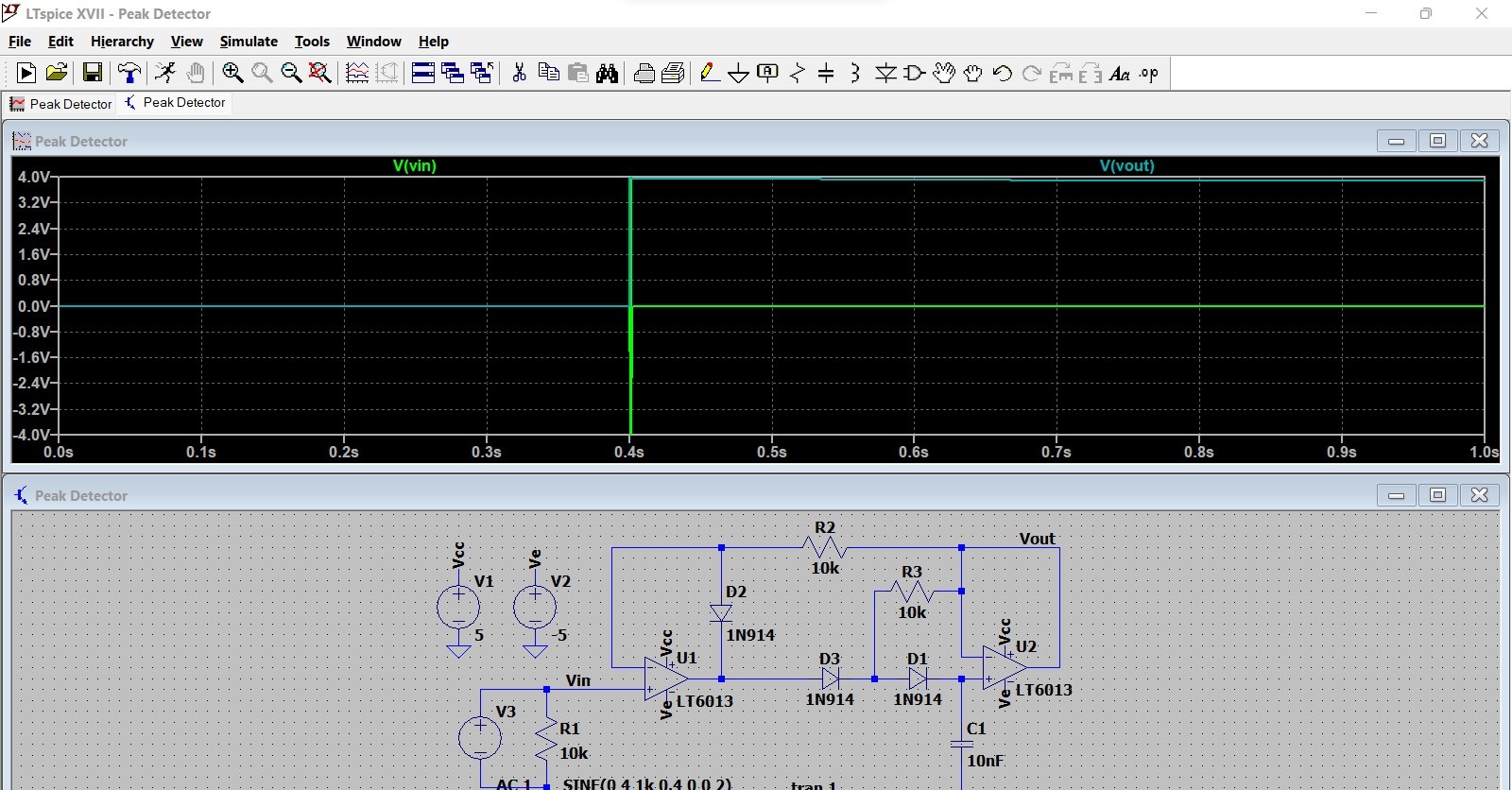Switch to the Peak Detector waveform tab
This screenshot has width=1512, height=790.
[x=61, y=104]
